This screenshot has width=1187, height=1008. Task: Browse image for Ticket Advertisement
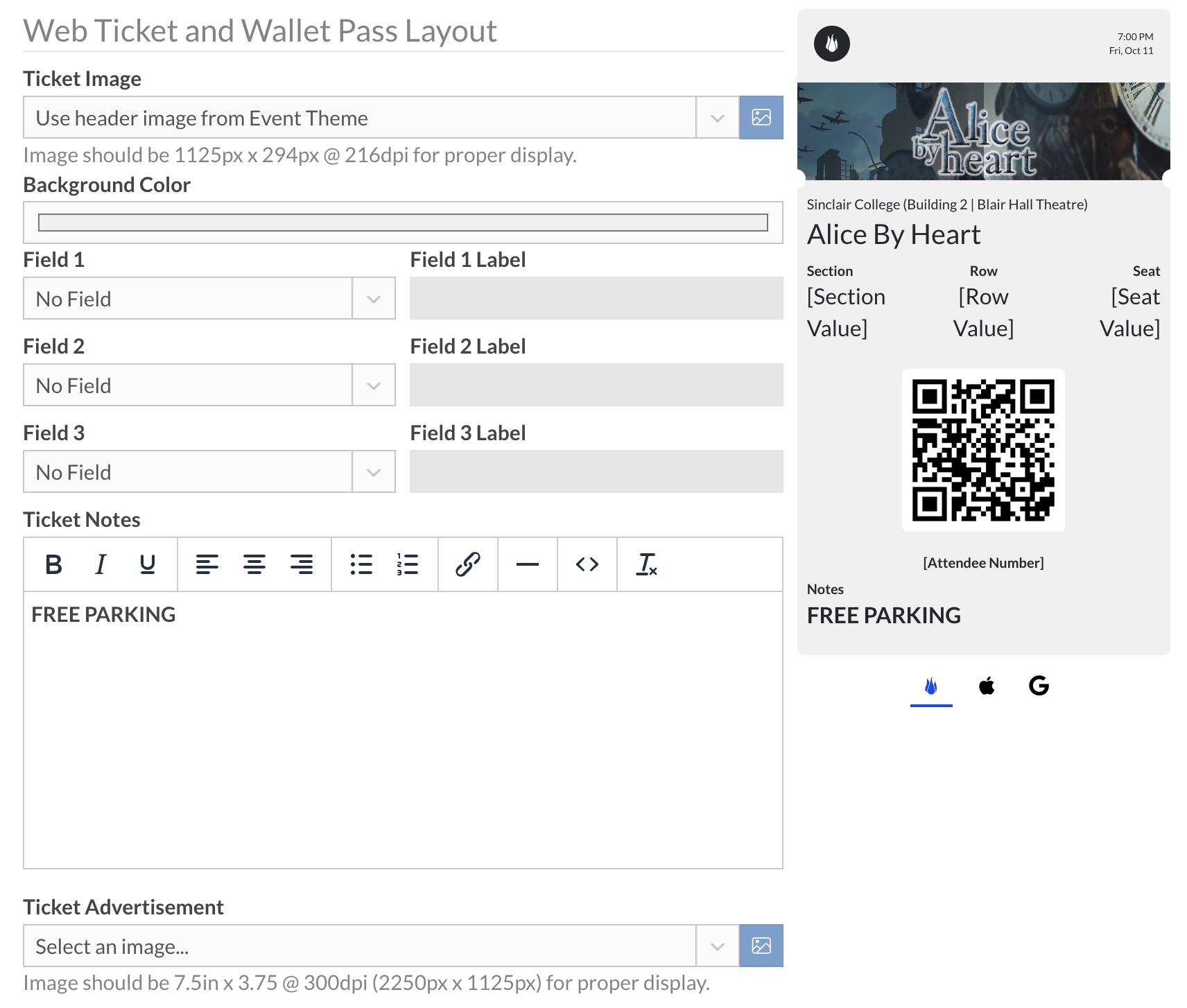(x=761, y=946)
